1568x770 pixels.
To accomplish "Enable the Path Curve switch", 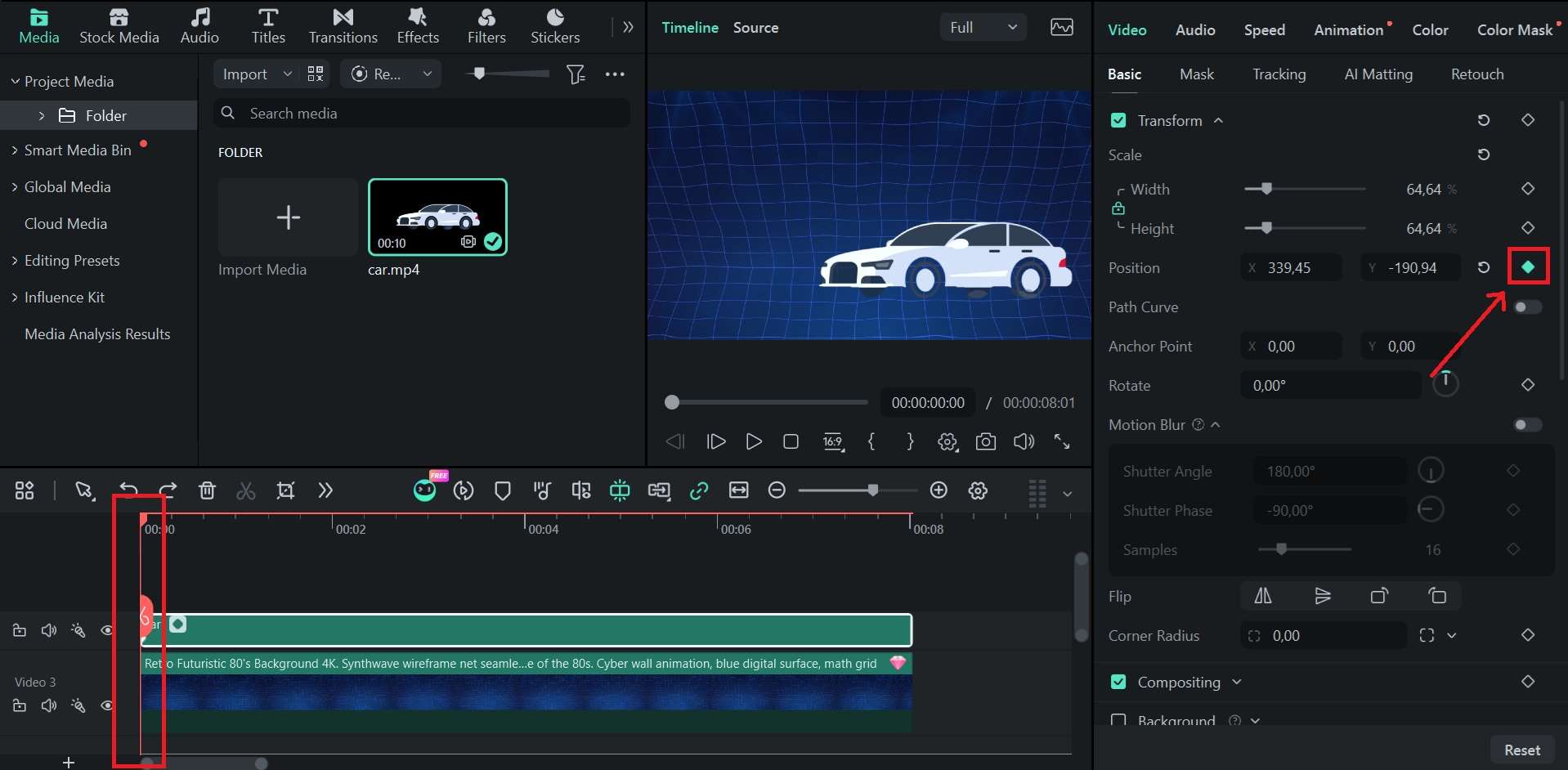I will point(1527,307).
